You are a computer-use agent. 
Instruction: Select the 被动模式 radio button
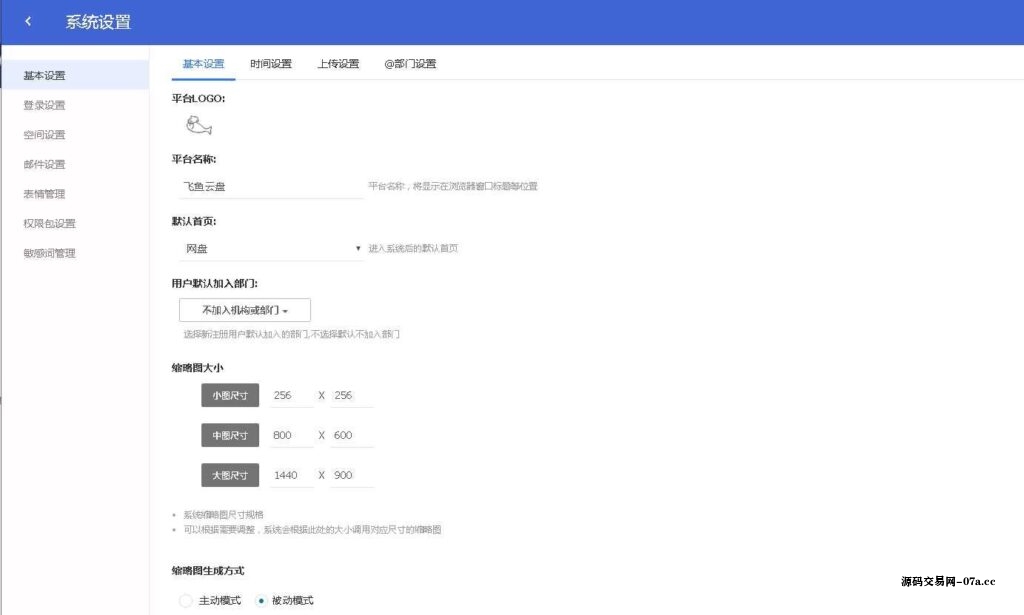click(x=261, y=600)
